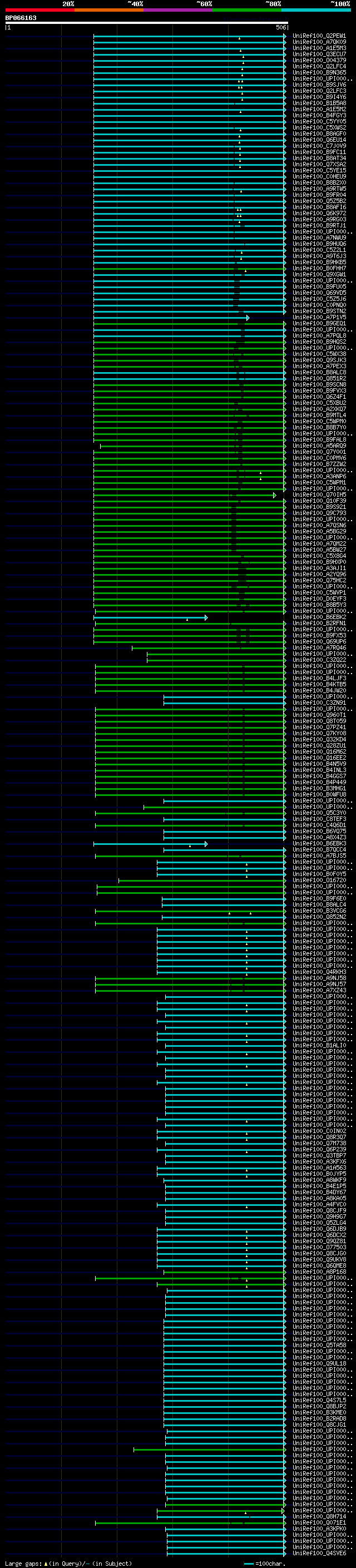
Task: Click the short cyan alignment bar for UniRef100_B6EBK2
Action: coord(150,618)
